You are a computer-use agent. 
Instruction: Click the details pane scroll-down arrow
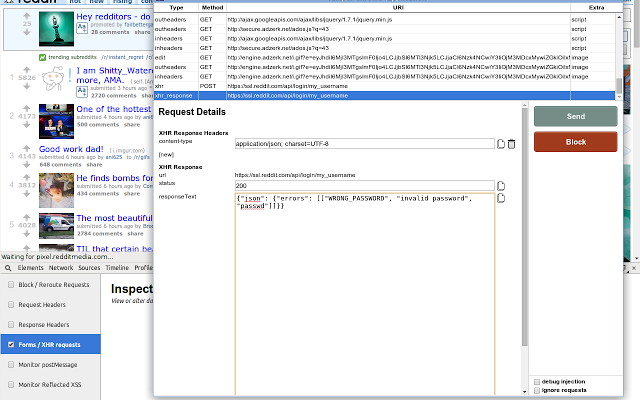(x=524, y=392)
